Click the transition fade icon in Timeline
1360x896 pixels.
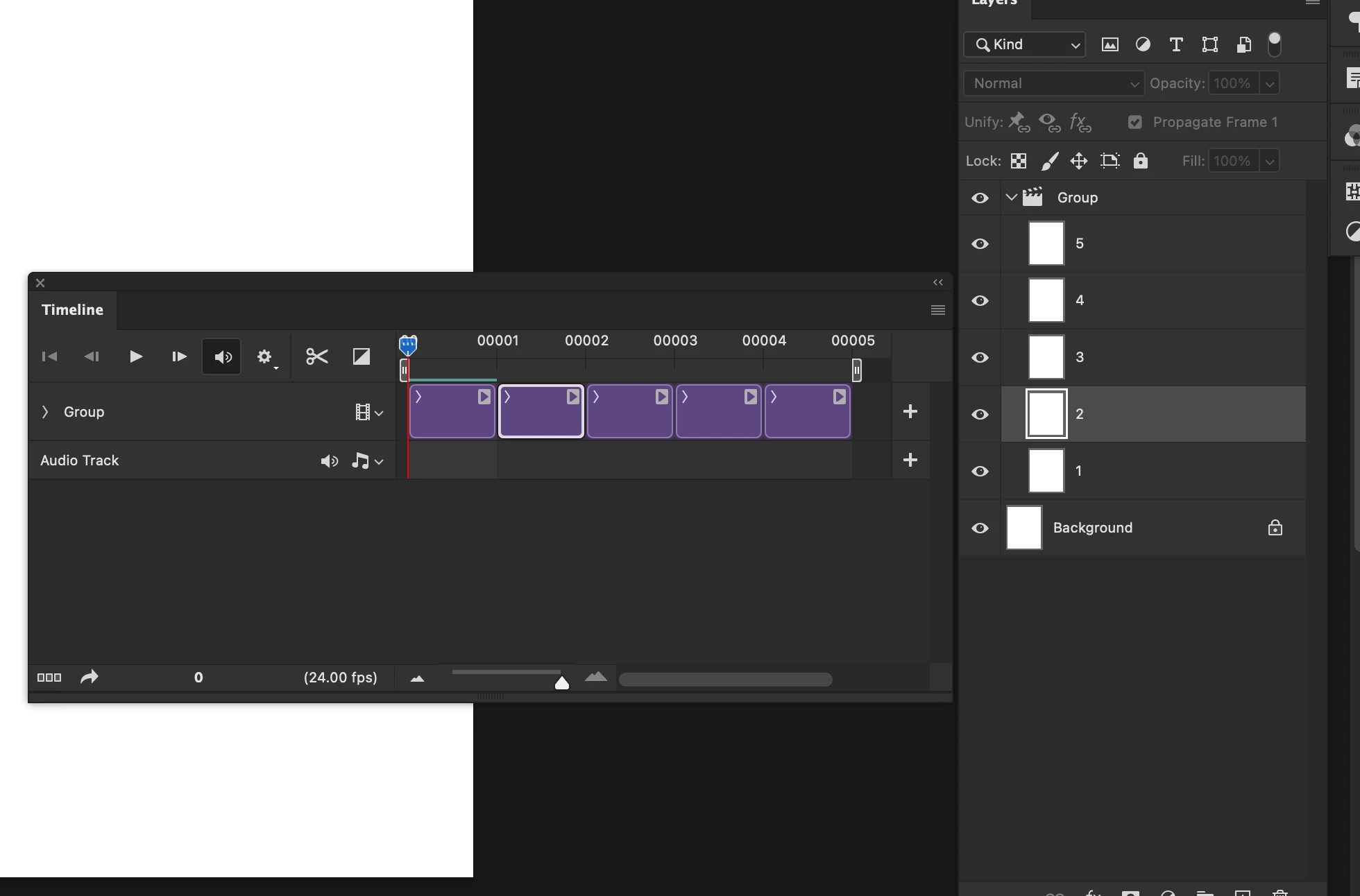pyautogui.click(x=362, y=356)
